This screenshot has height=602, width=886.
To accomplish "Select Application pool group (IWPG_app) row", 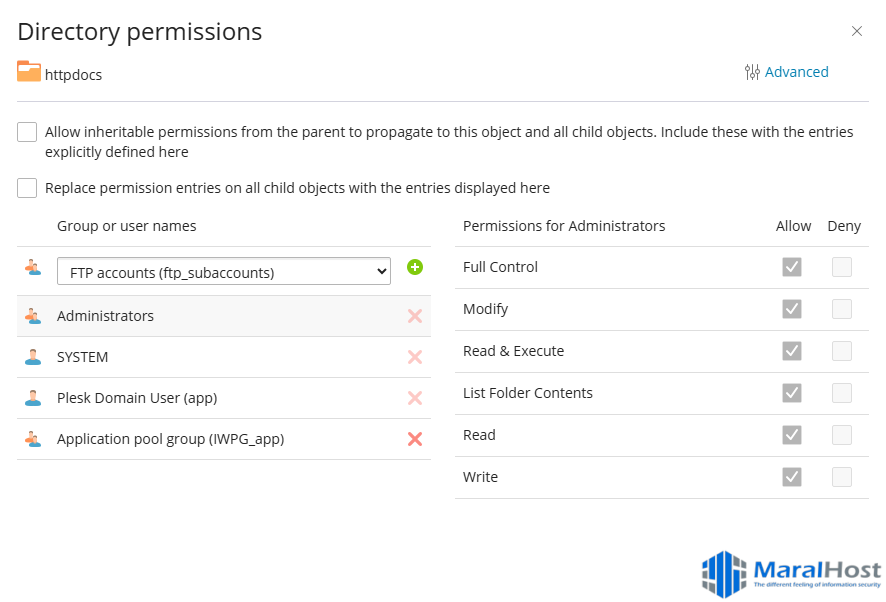I will click(x=170, y=439).
